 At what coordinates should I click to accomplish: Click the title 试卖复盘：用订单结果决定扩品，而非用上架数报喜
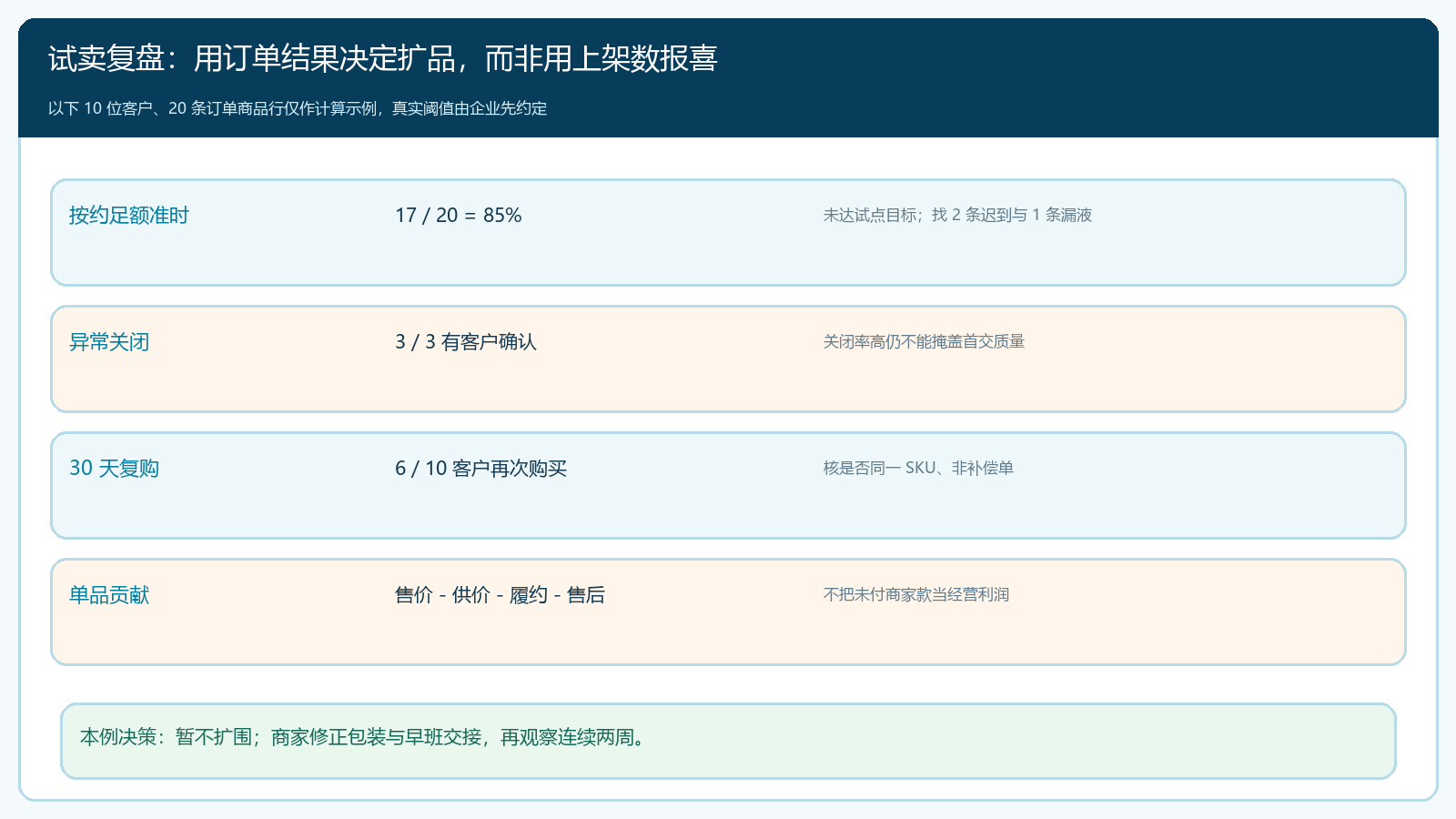pyautogui.click(x=382, y=58)
